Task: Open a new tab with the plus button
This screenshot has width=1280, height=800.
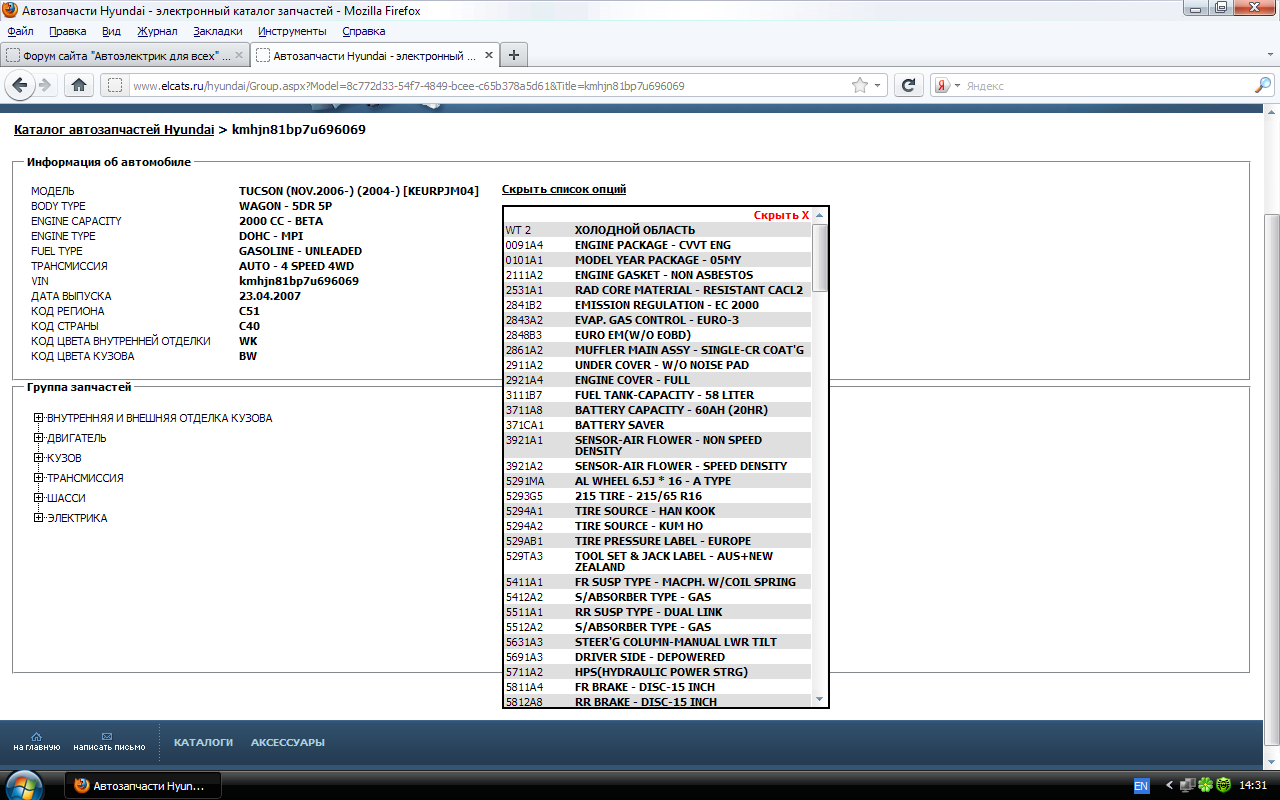Action: tap(514, 55)
